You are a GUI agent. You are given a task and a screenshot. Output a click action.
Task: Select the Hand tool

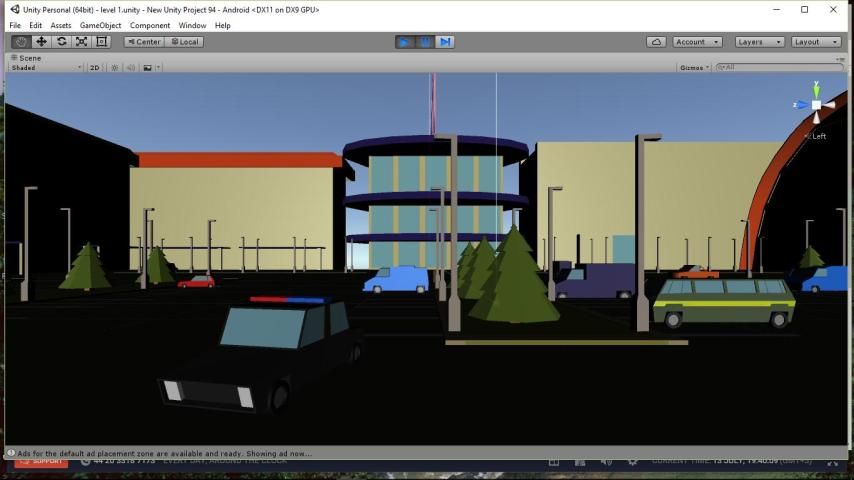pos(21,42)
